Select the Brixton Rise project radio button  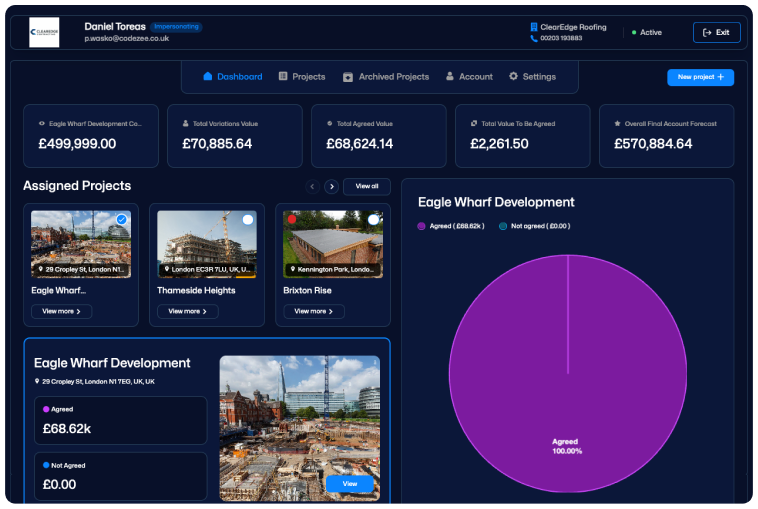(x=373, y=219)
